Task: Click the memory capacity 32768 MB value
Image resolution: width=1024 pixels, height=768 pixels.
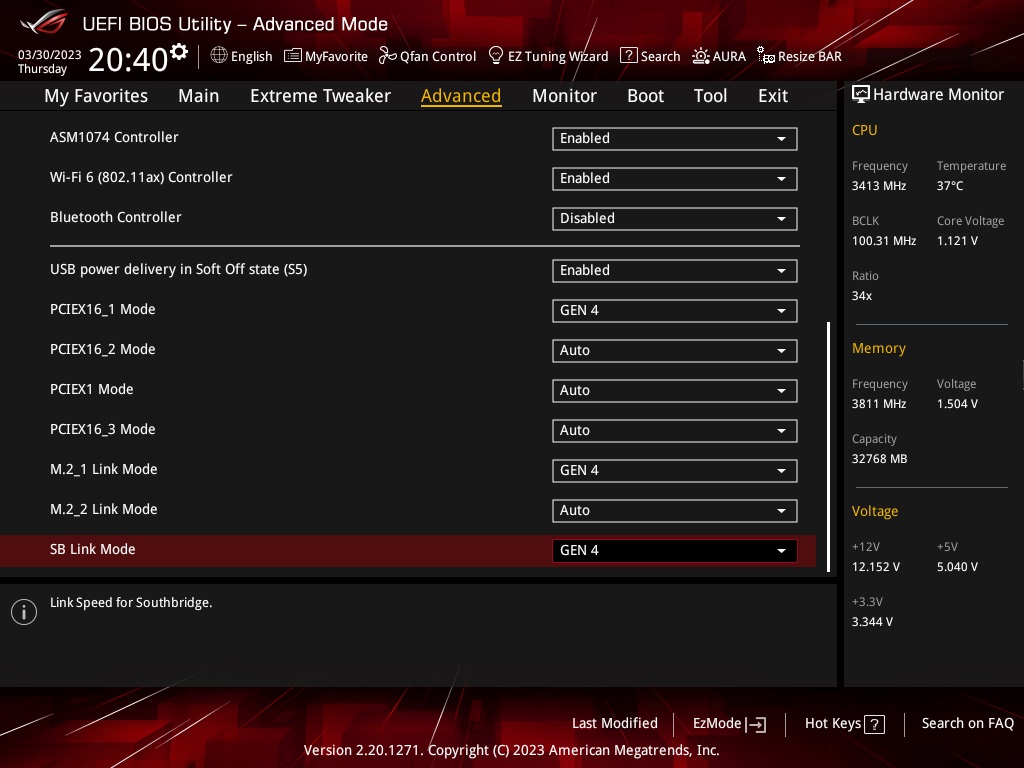Action: [879, 459]
